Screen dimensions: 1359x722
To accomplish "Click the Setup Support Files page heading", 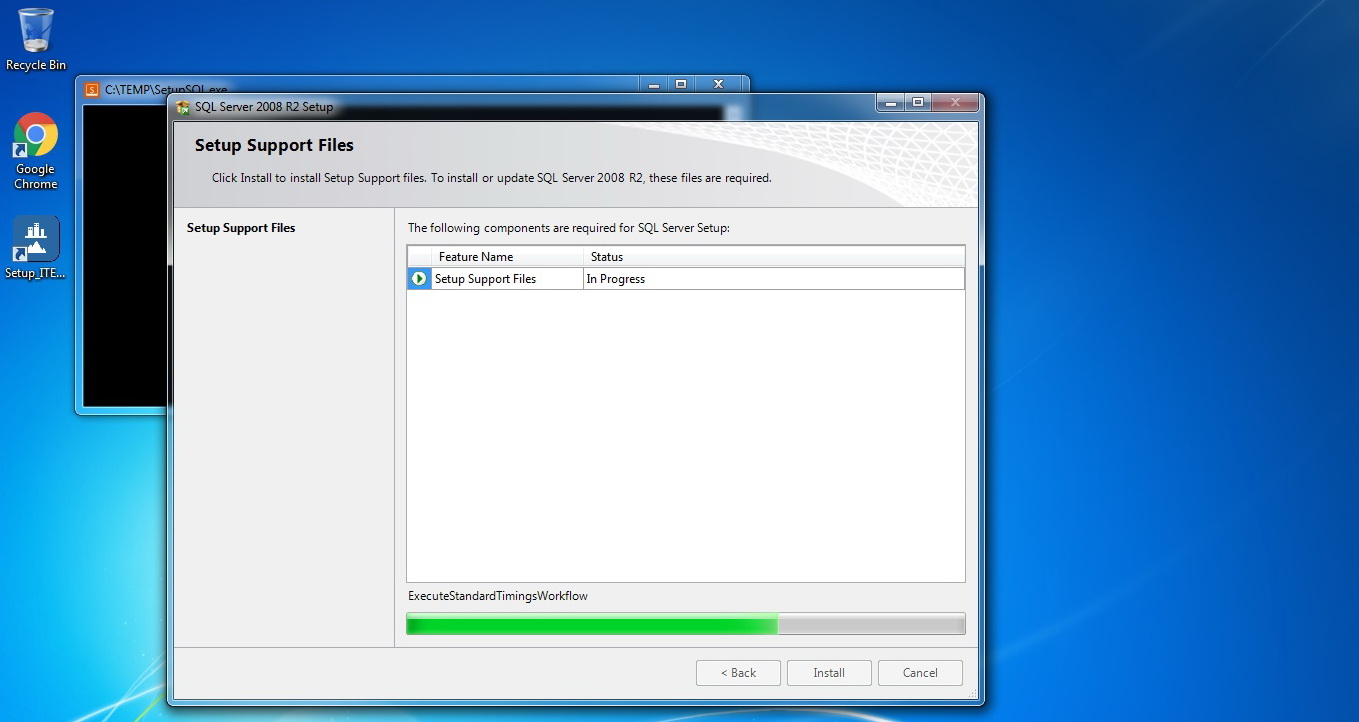I will point(274,145).
